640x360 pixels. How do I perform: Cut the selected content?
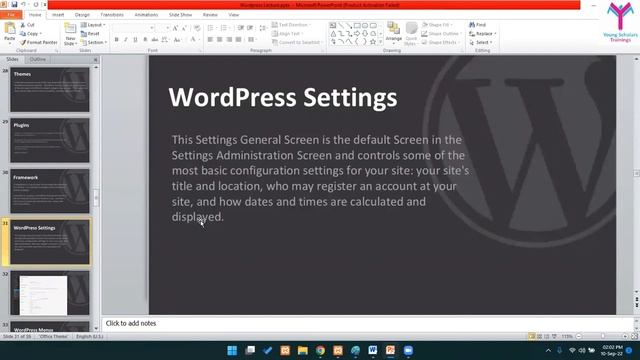[x=27, y=25]
